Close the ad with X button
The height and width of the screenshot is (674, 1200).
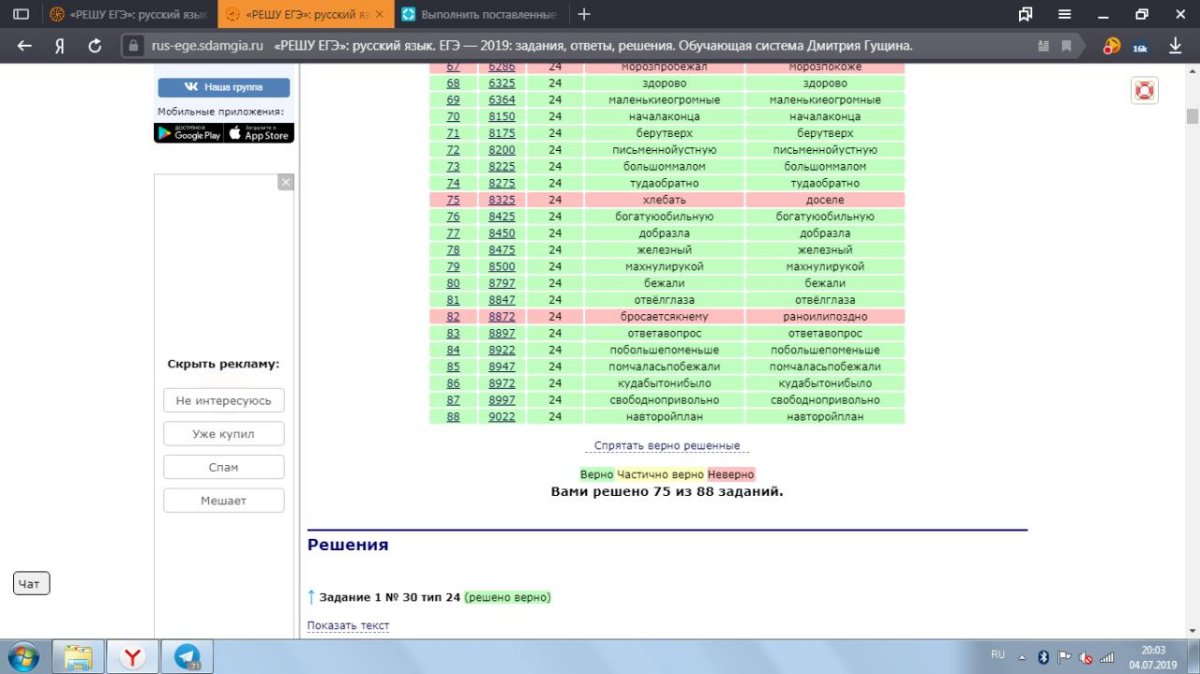tap(285, 183)
